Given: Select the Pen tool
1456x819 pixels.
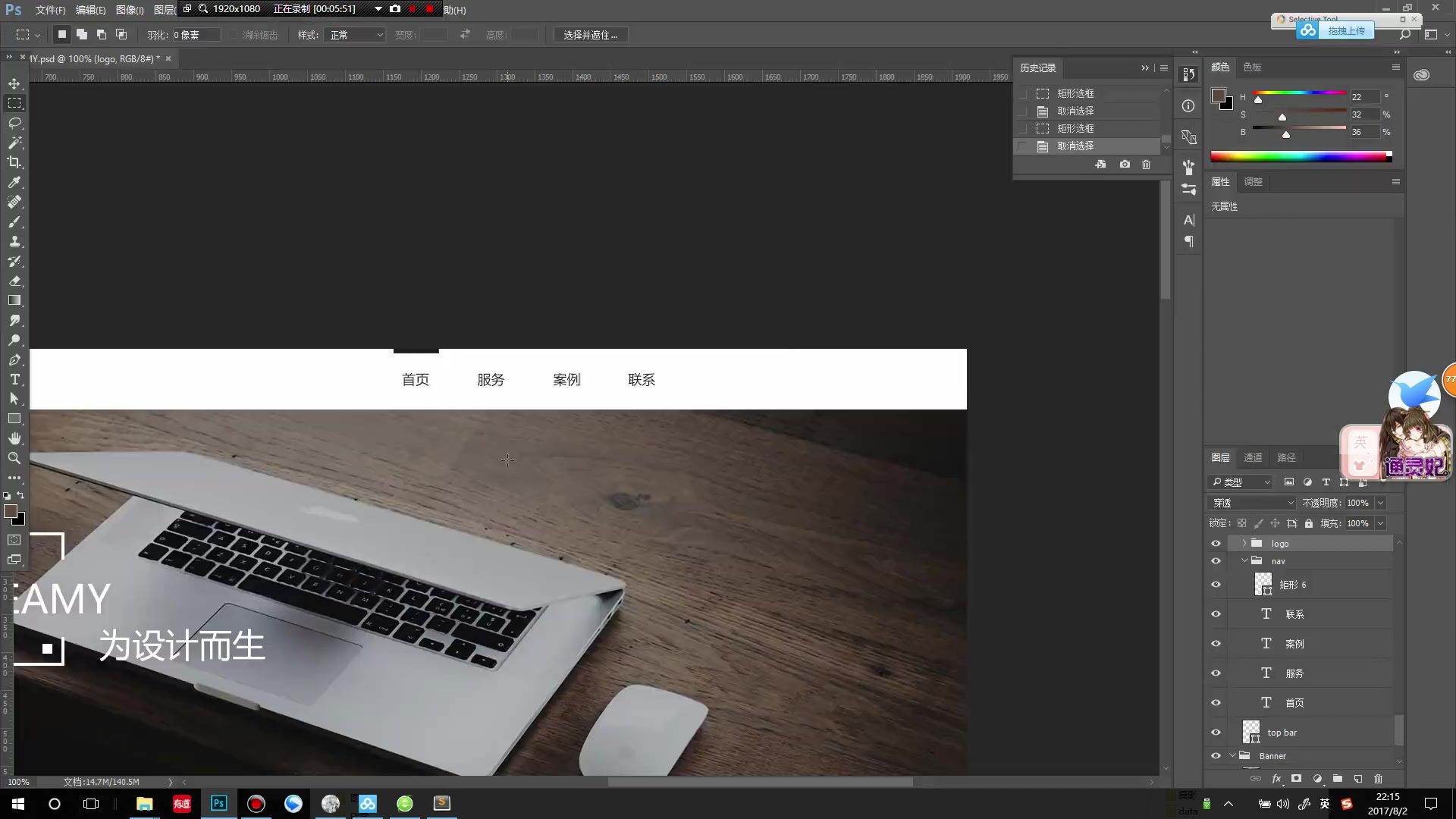Looking at the screenshot, I should [14, 359].
